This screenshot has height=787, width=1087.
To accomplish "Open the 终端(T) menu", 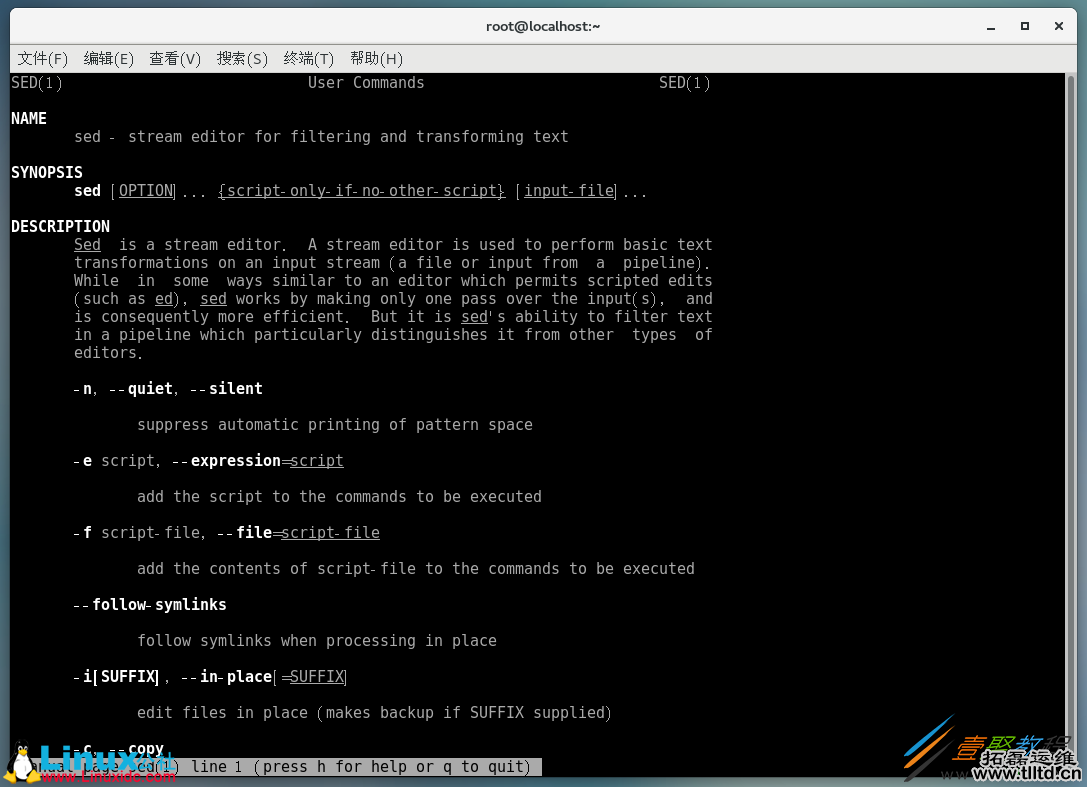I will pos(308,59).
